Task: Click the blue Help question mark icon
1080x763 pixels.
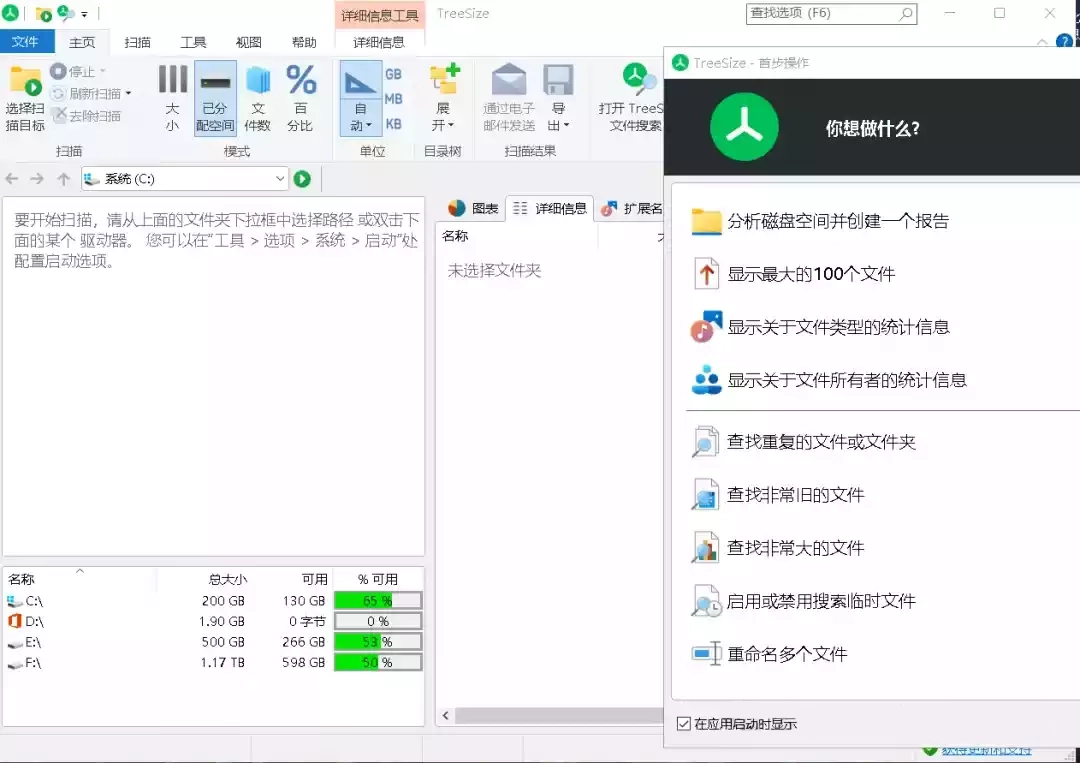Action: click(x=1064, y=42)
